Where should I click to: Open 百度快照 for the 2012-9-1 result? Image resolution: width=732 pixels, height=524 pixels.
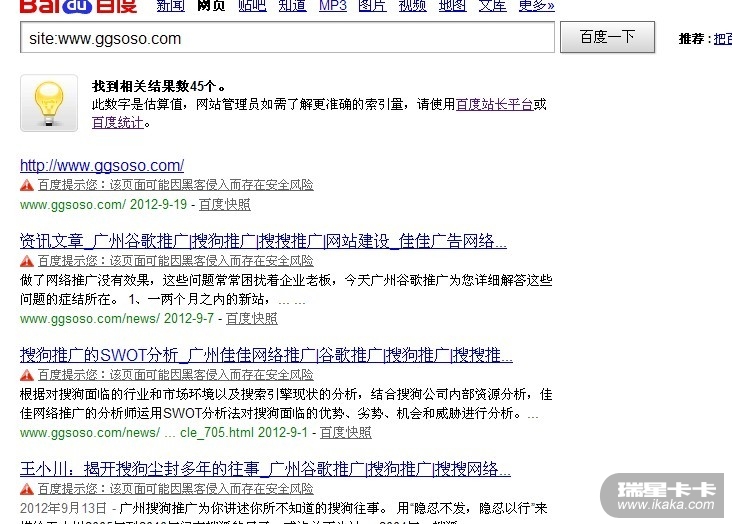(x=345, y=432)
